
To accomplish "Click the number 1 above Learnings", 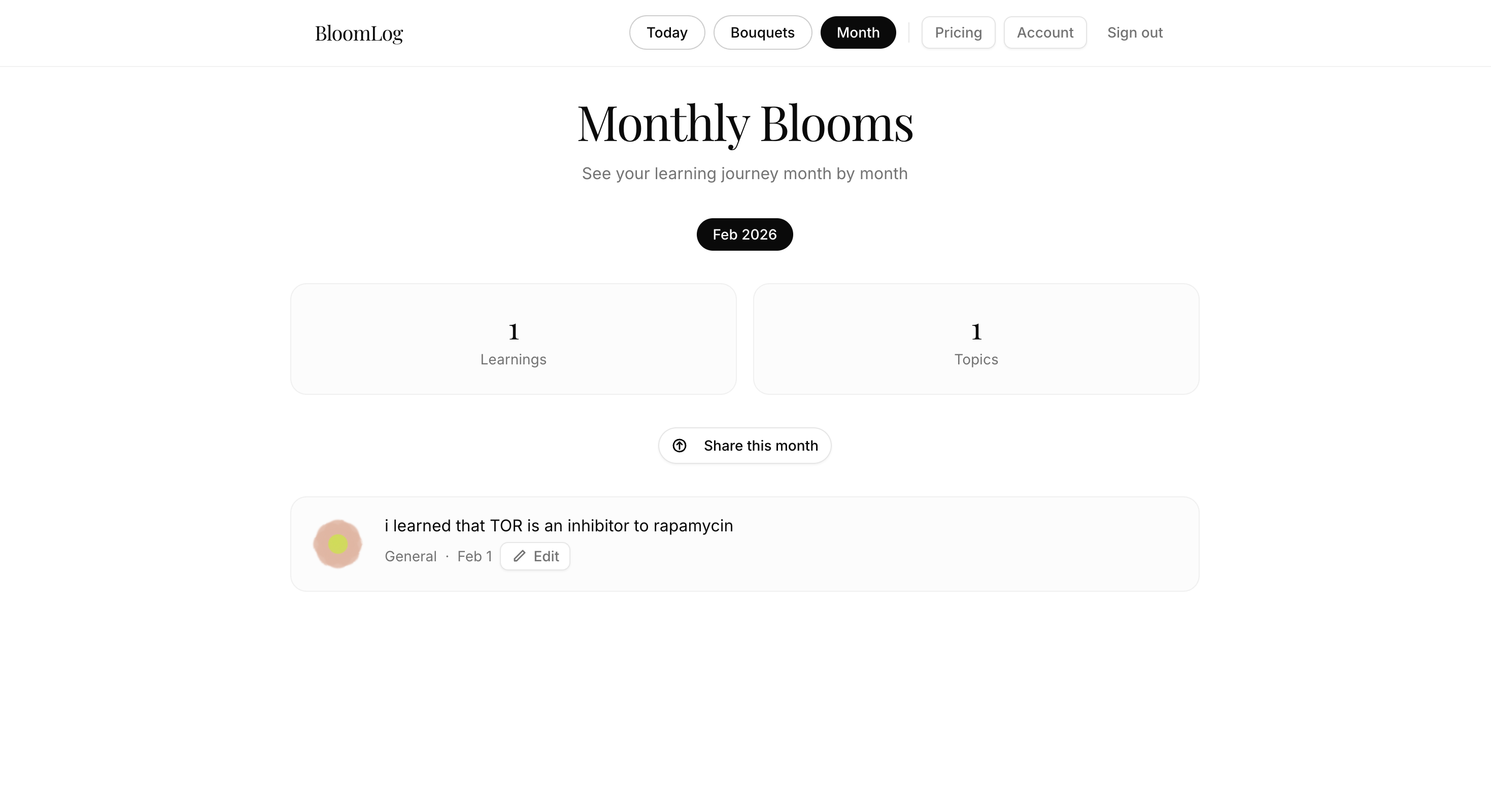I will 513,331.
